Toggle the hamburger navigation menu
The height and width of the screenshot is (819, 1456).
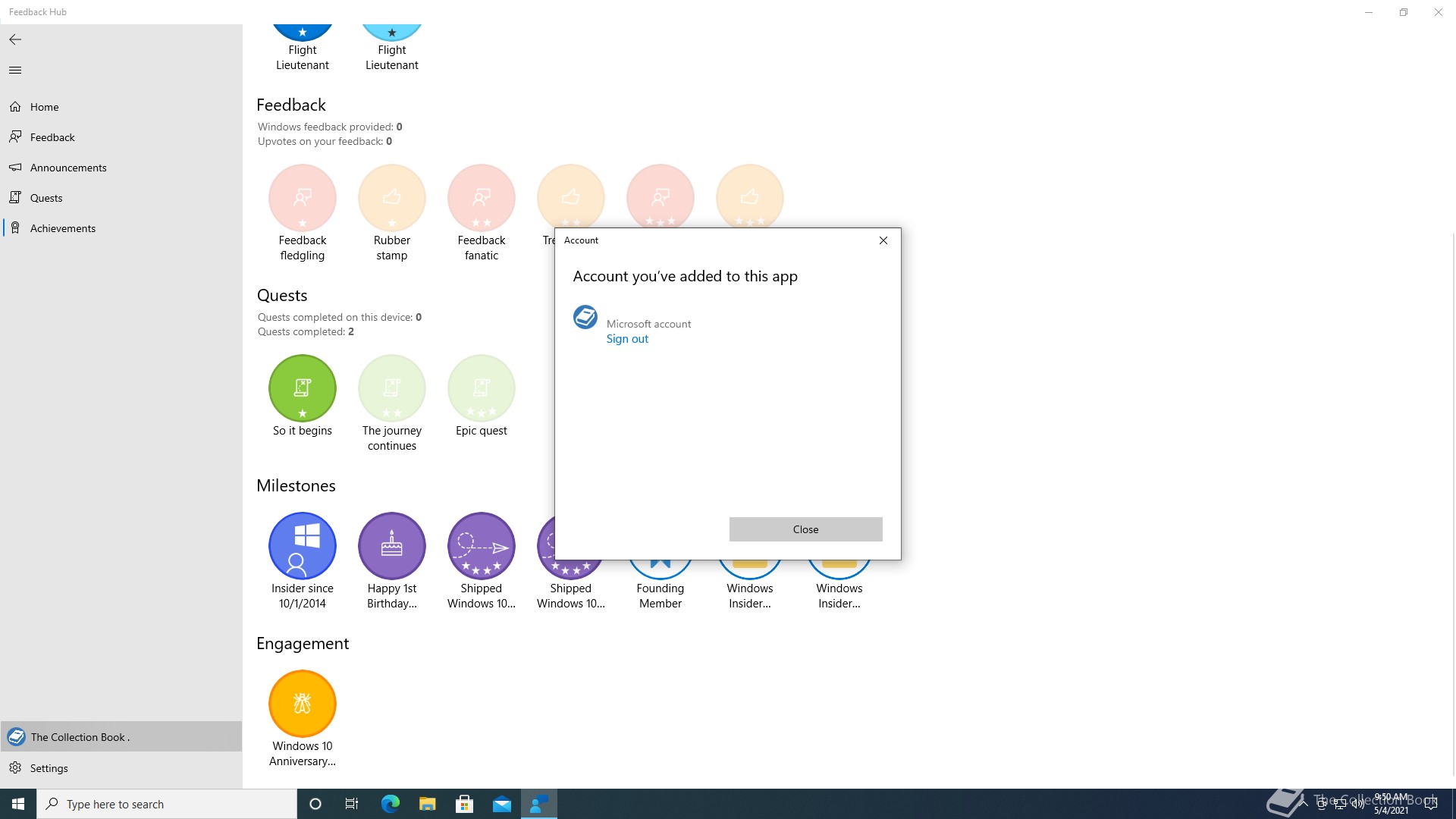(15, 70)
